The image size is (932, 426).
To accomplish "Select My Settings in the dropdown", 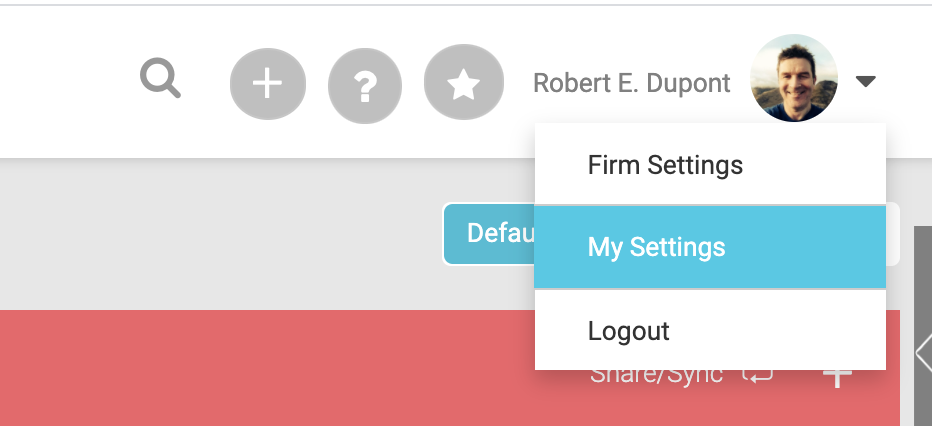I will point(710,247).
